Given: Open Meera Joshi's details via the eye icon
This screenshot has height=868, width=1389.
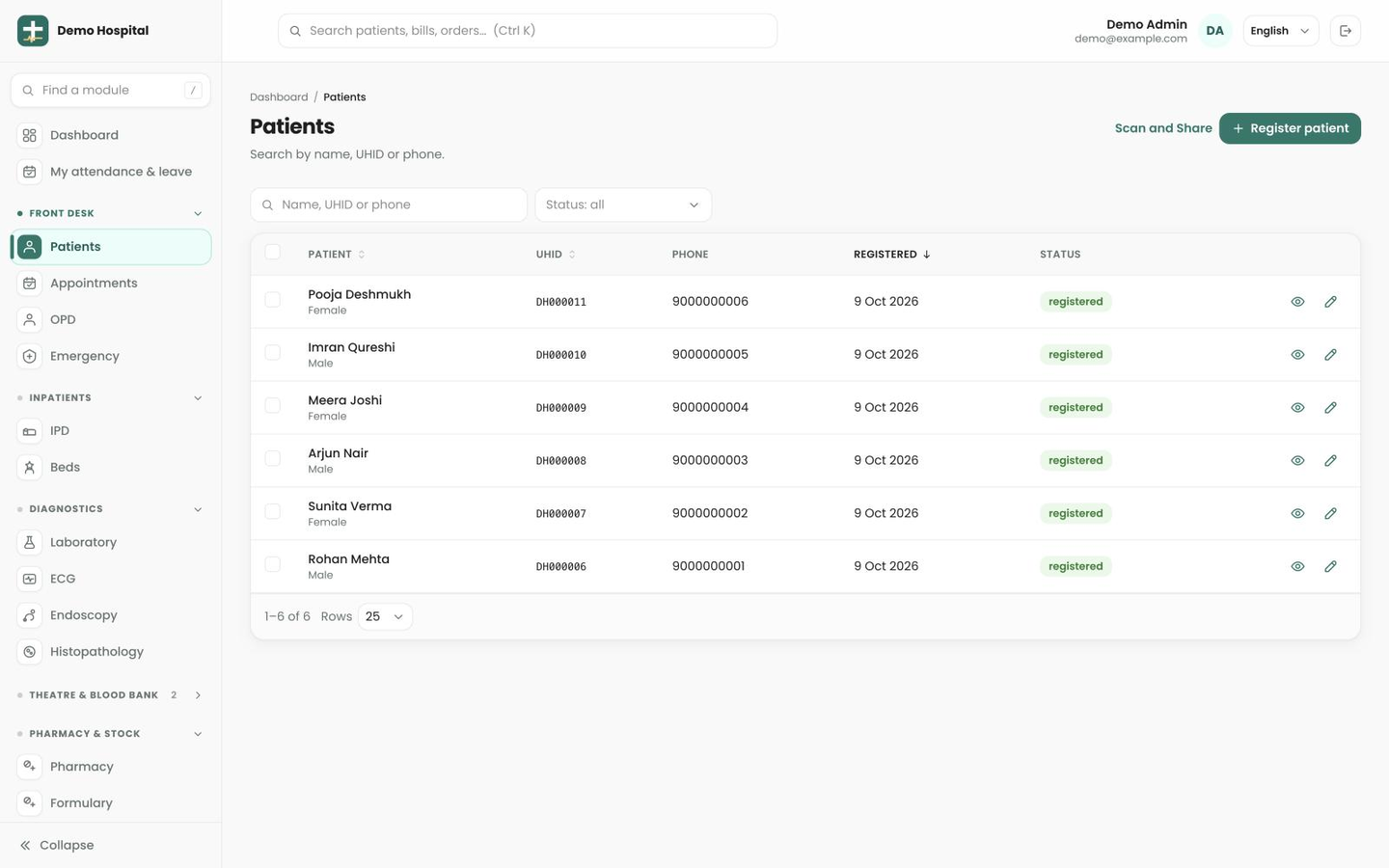Looking at the screenshot, I should click(x=1297, y=408).
